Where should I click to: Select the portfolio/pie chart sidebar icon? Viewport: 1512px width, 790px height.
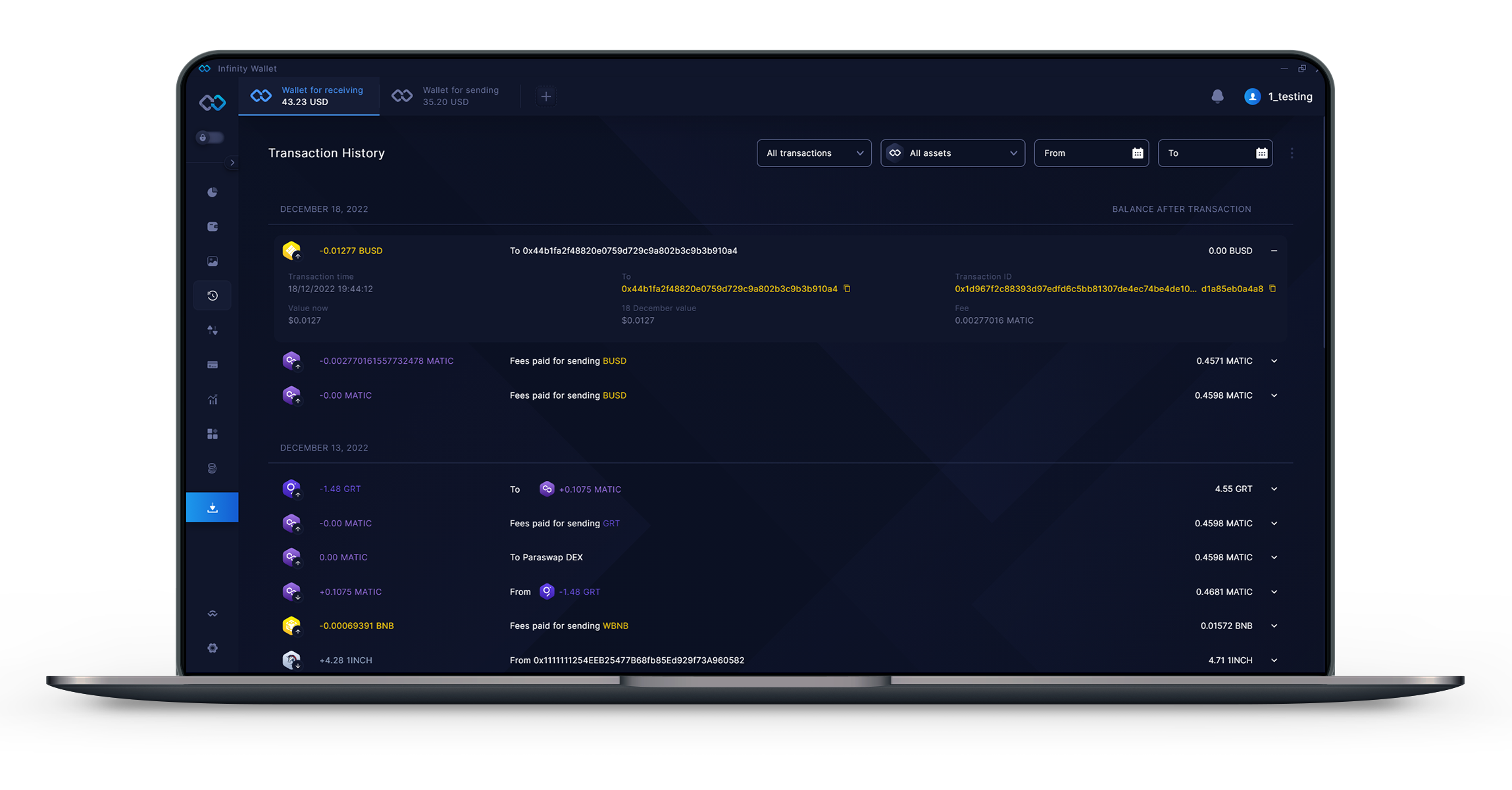pyautogui.click(x=212, y=192)
